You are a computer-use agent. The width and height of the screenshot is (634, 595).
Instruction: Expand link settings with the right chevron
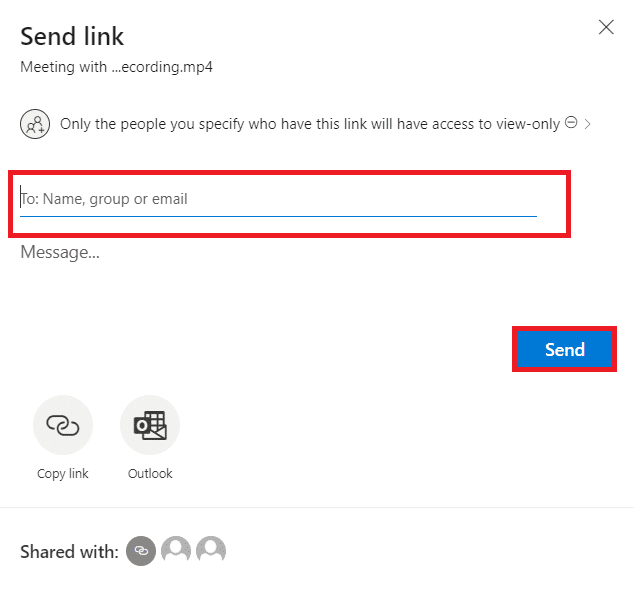[x=588, y=124]
